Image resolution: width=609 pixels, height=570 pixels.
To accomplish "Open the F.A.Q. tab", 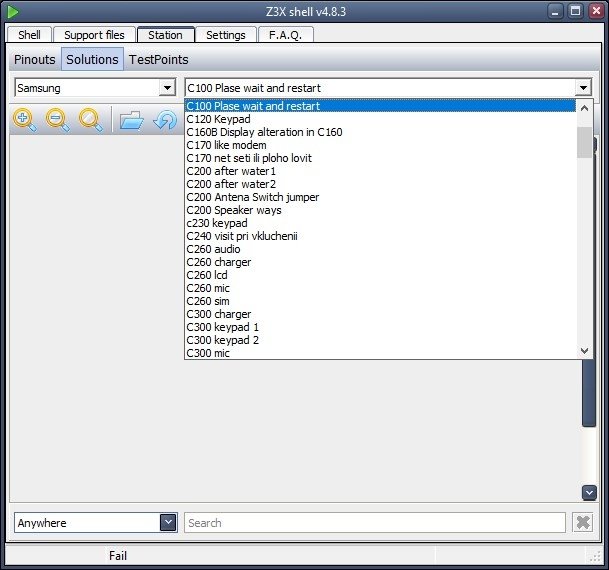I will (285, 35).
